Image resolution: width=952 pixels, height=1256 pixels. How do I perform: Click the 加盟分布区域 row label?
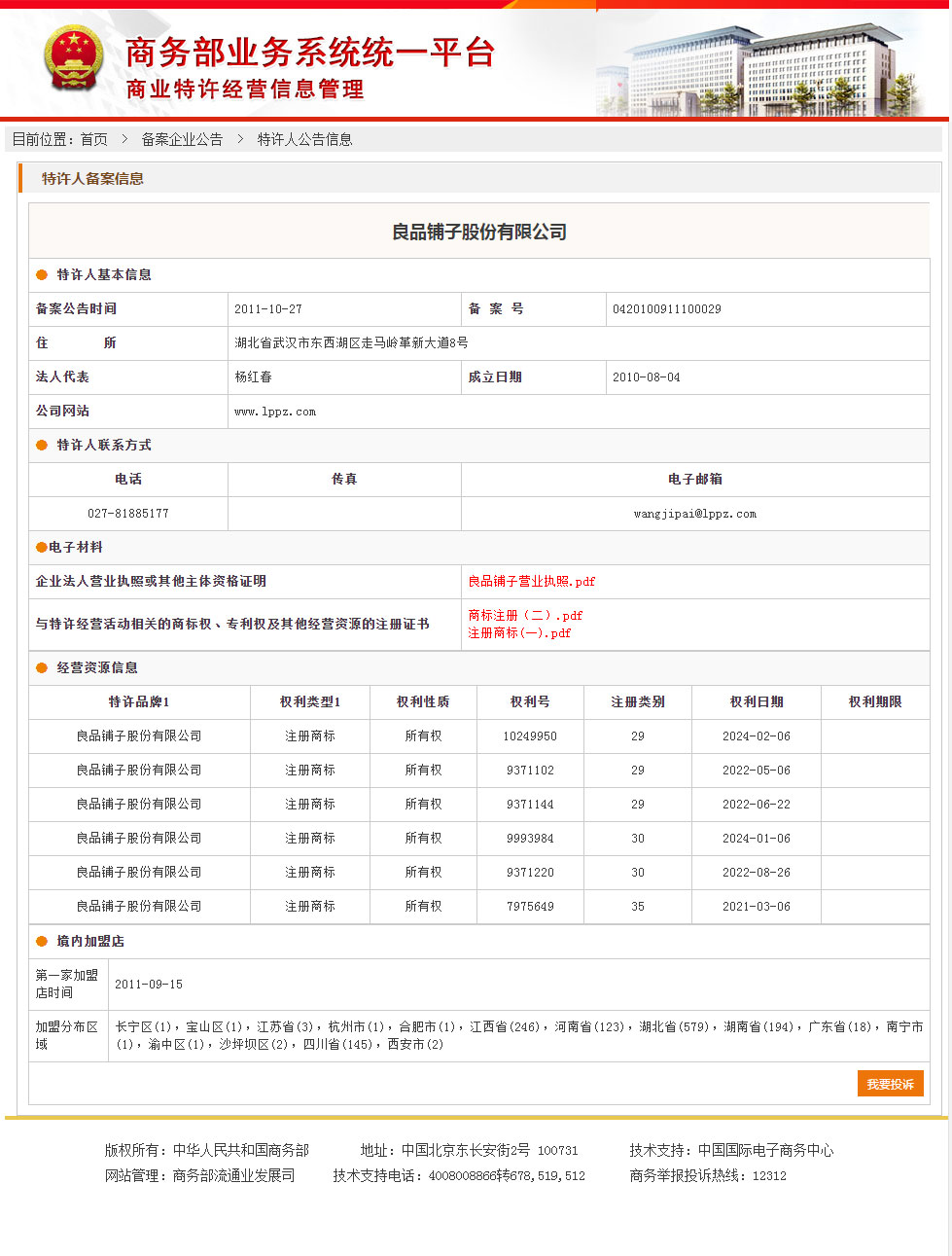67,1035
